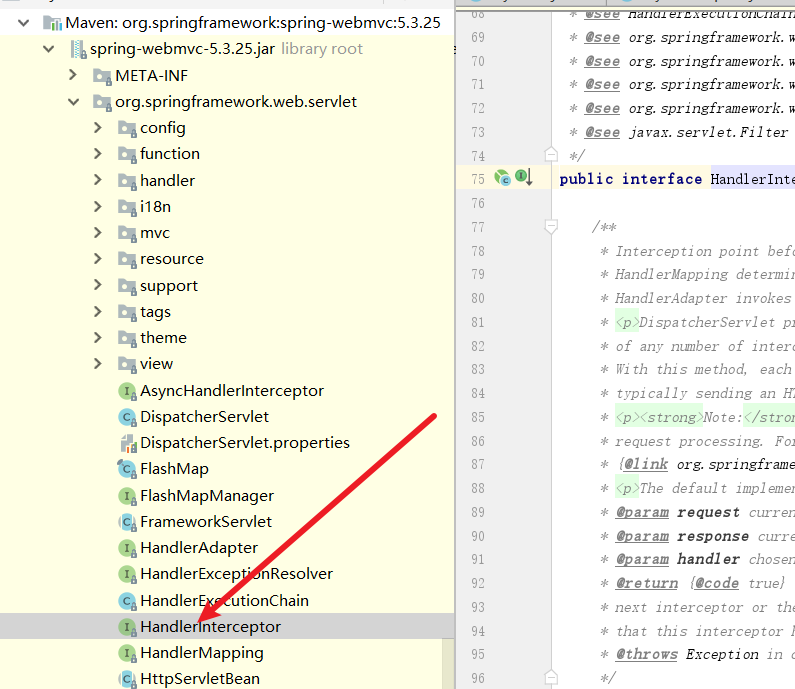
Task: Expand the META-INF folder
Action: (x=72, y=75)
